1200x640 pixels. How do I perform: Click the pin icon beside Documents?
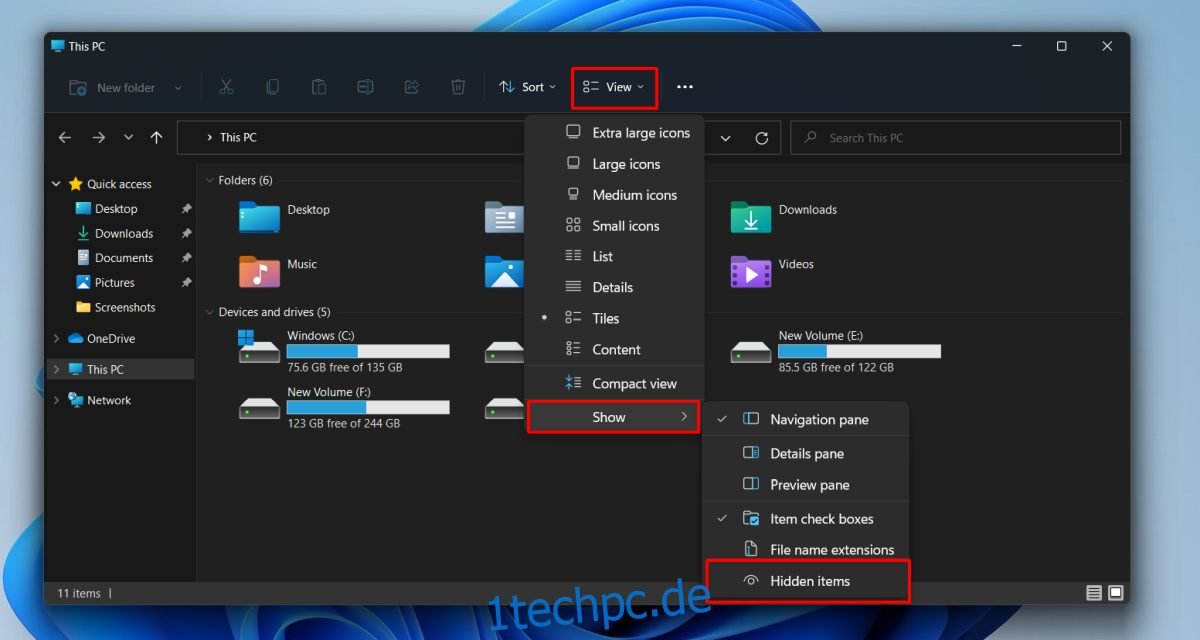(x=186, y=258)
